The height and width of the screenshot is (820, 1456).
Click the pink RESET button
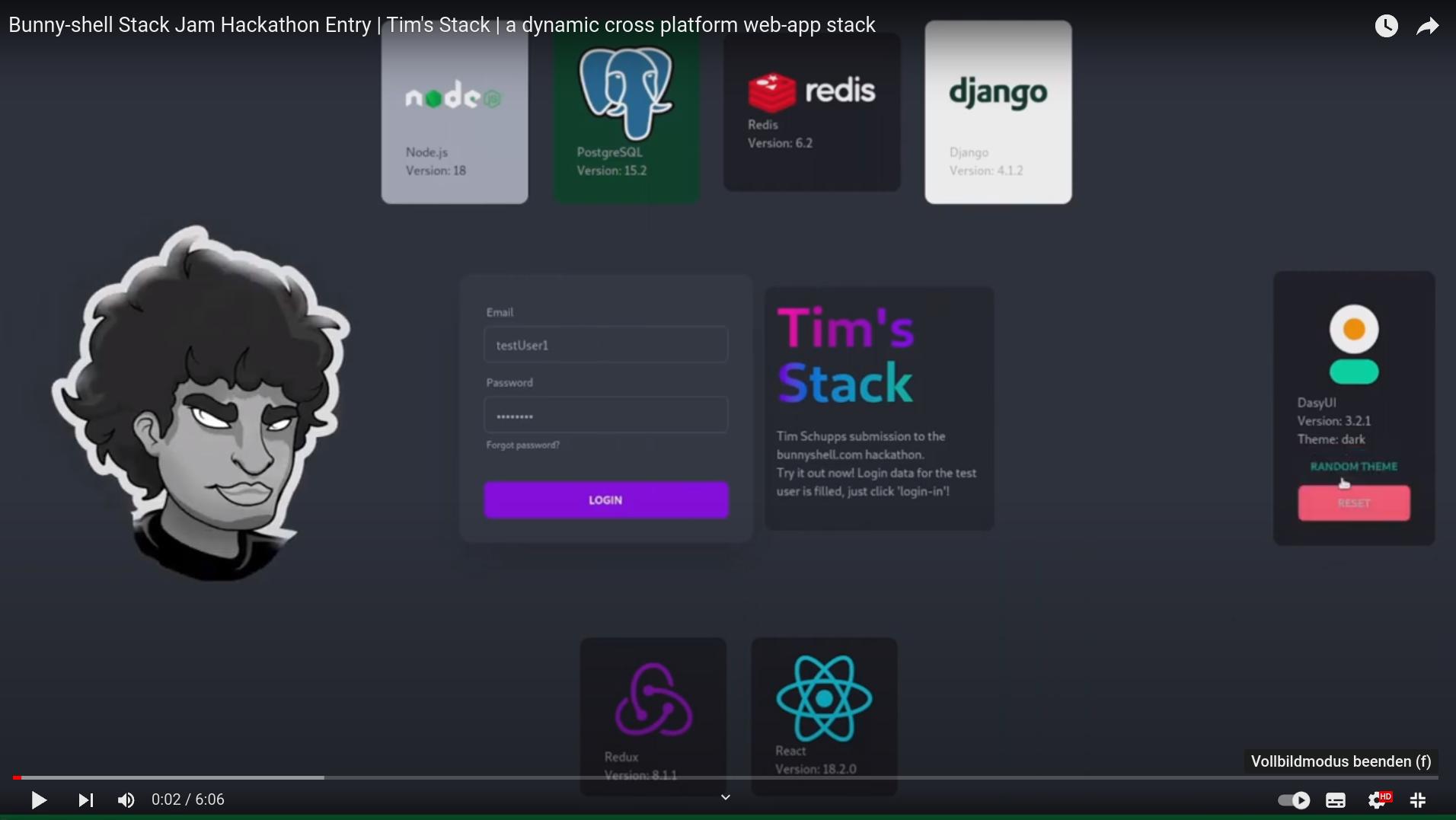click(x=1354, y=503)
